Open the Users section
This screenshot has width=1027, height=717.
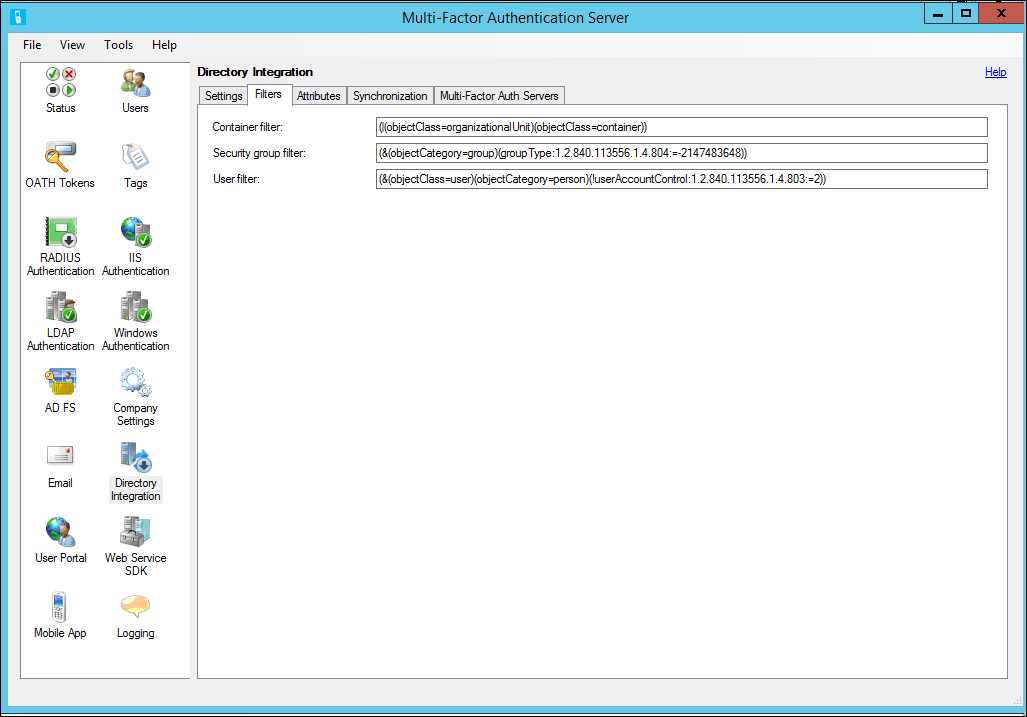(x=135, y=90)
